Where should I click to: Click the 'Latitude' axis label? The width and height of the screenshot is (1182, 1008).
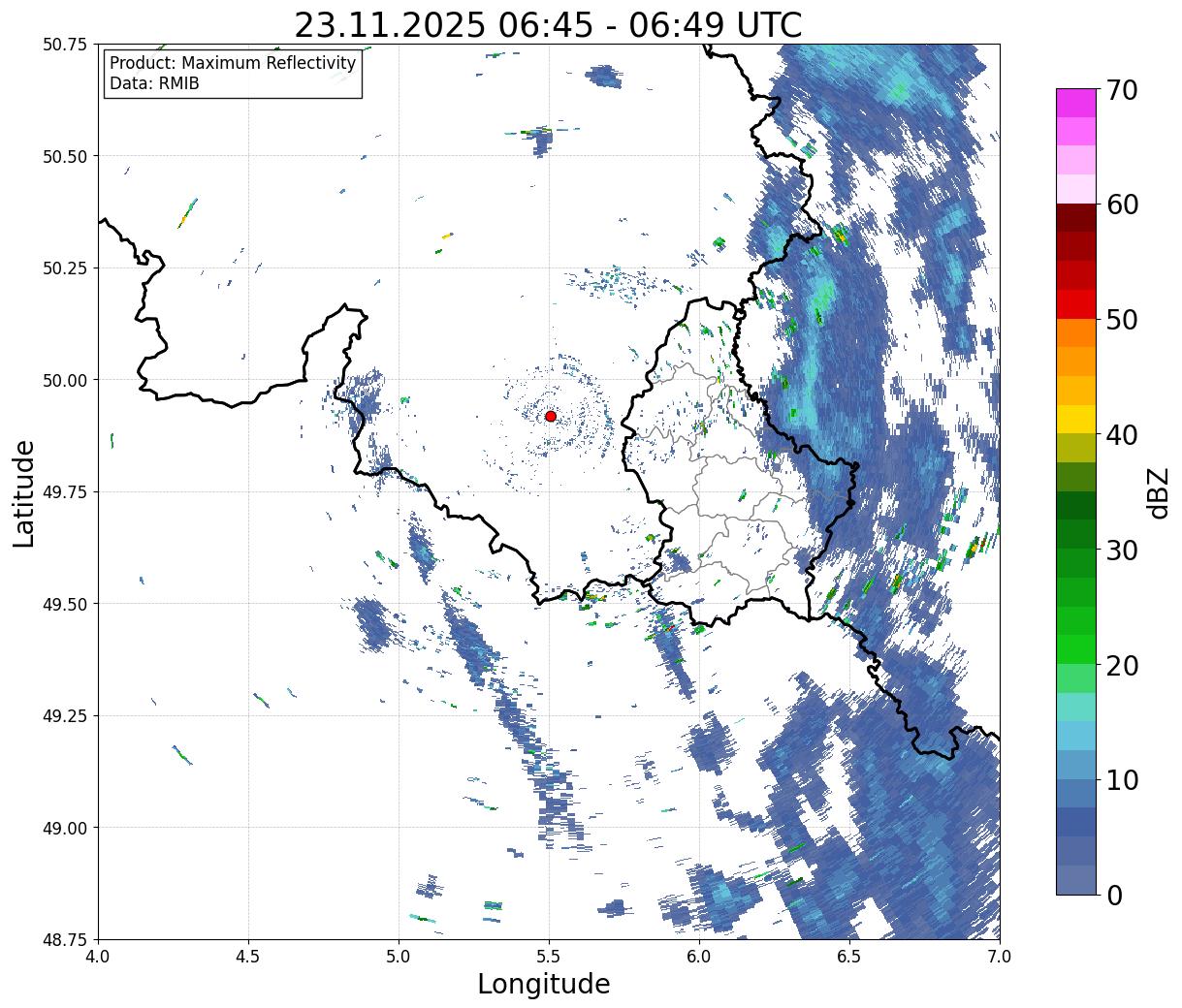pos(24,492)
